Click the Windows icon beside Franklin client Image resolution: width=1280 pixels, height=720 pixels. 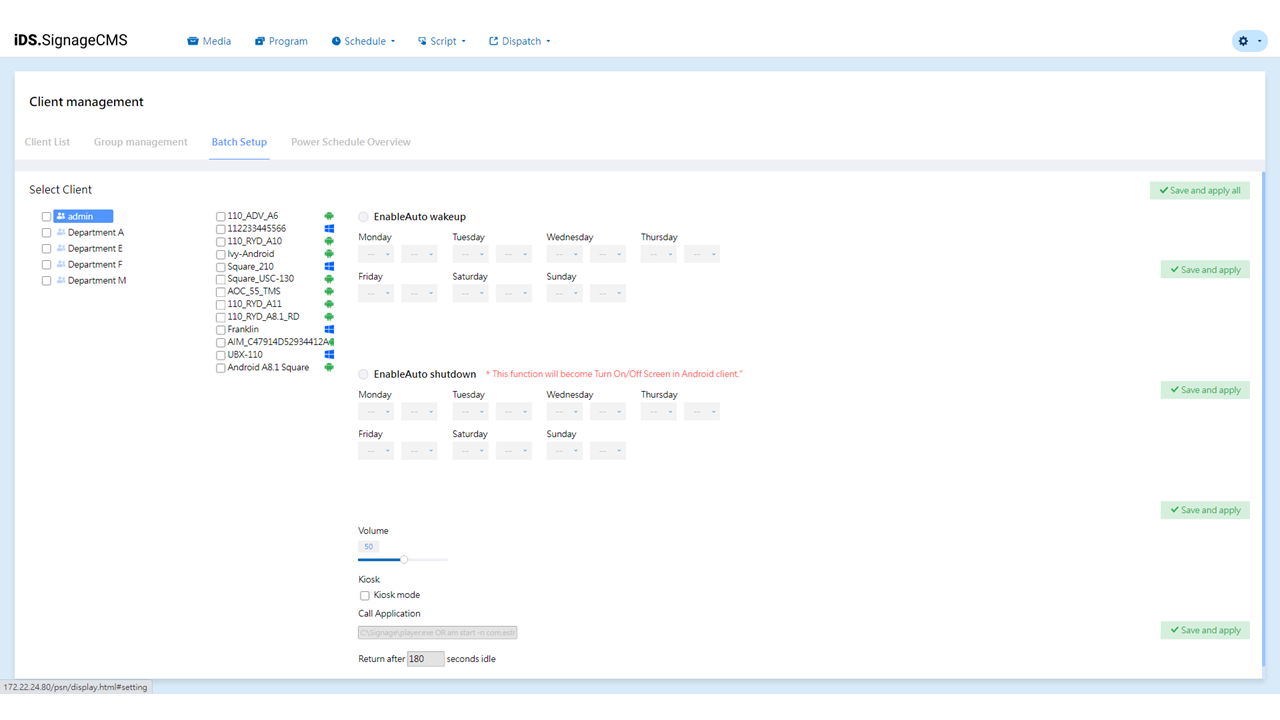[329, 329]
